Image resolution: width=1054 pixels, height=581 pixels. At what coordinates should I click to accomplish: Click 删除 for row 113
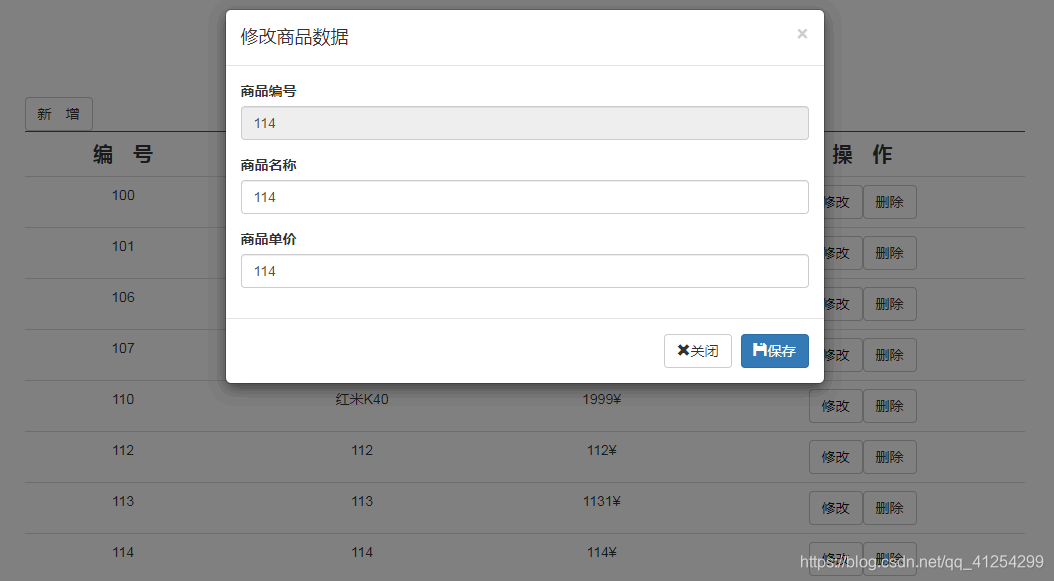tap(889, 508)
